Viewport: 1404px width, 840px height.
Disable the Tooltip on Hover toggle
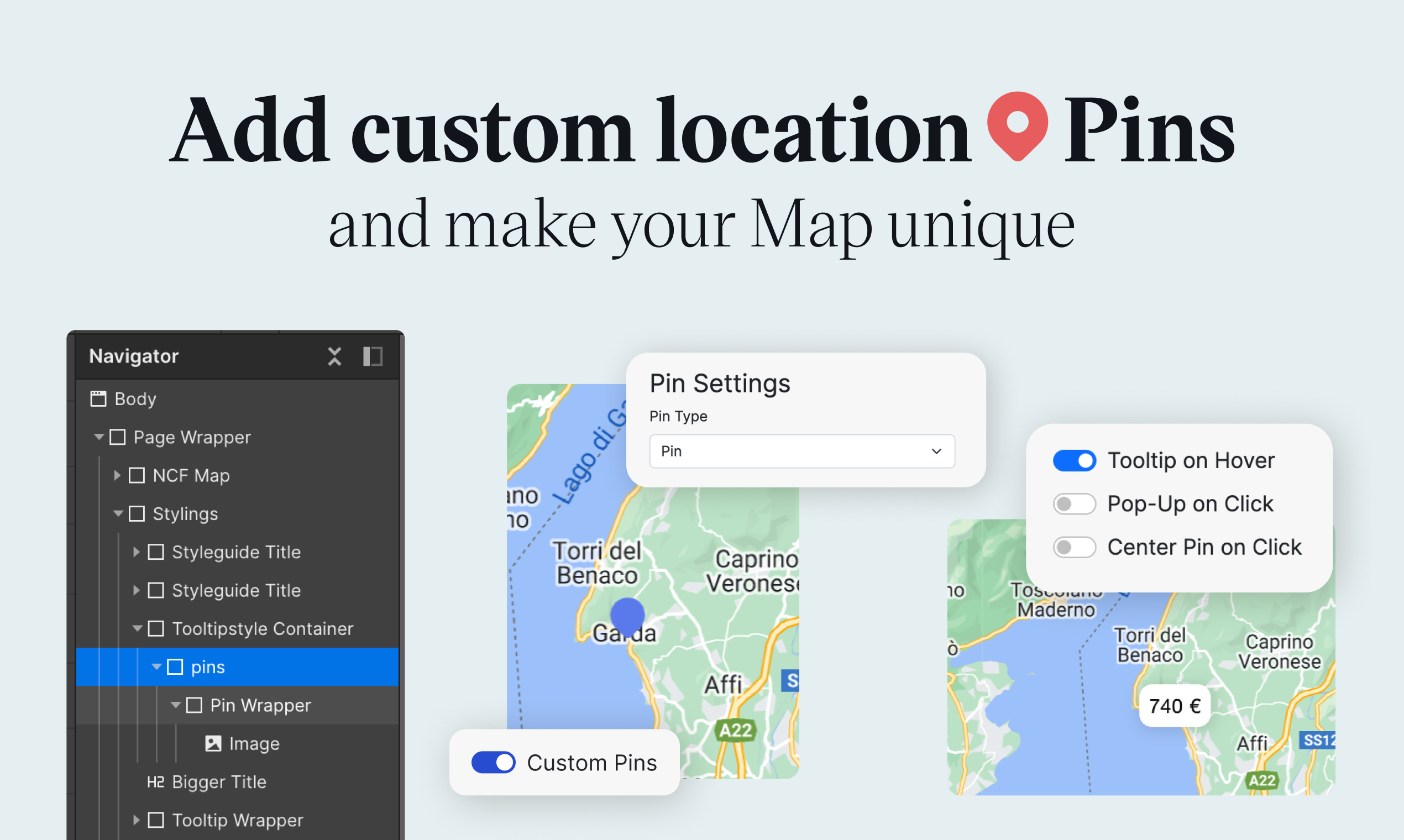[x=1074, y=460]
